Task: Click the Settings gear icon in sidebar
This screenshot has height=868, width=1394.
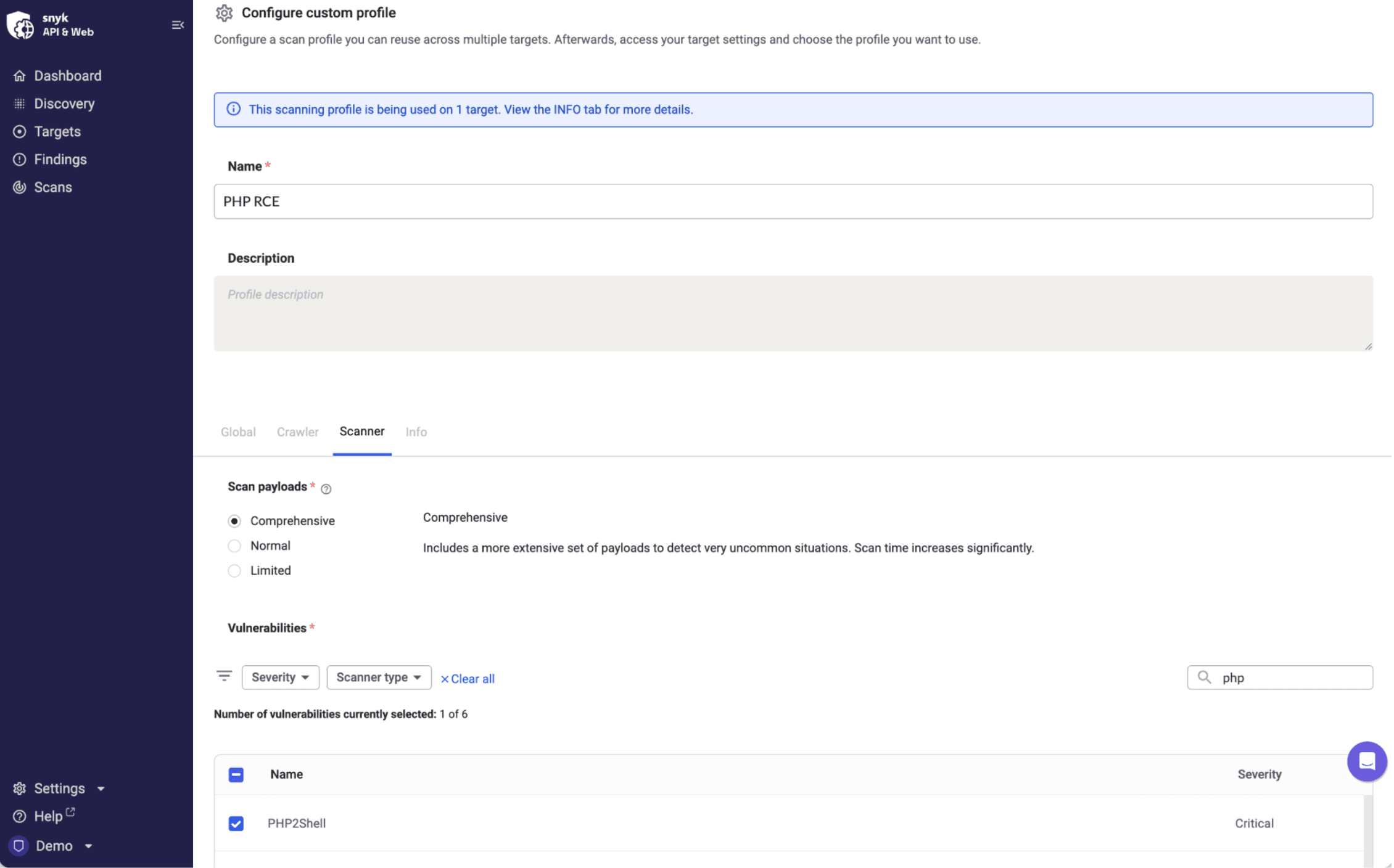Action: (x=20, y=788)
